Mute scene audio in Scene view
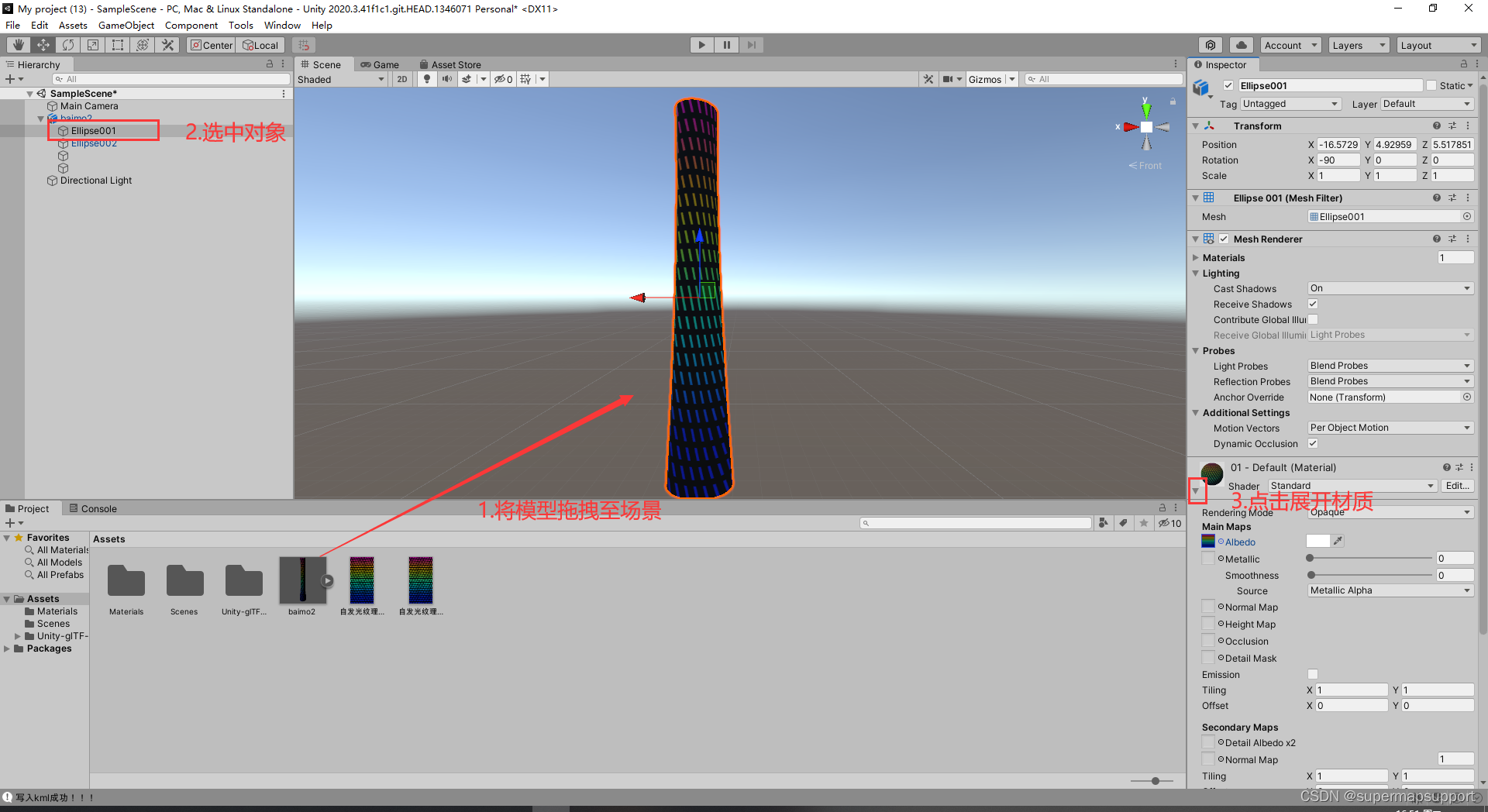1488x812 pixels. click(x=447, y=78)
